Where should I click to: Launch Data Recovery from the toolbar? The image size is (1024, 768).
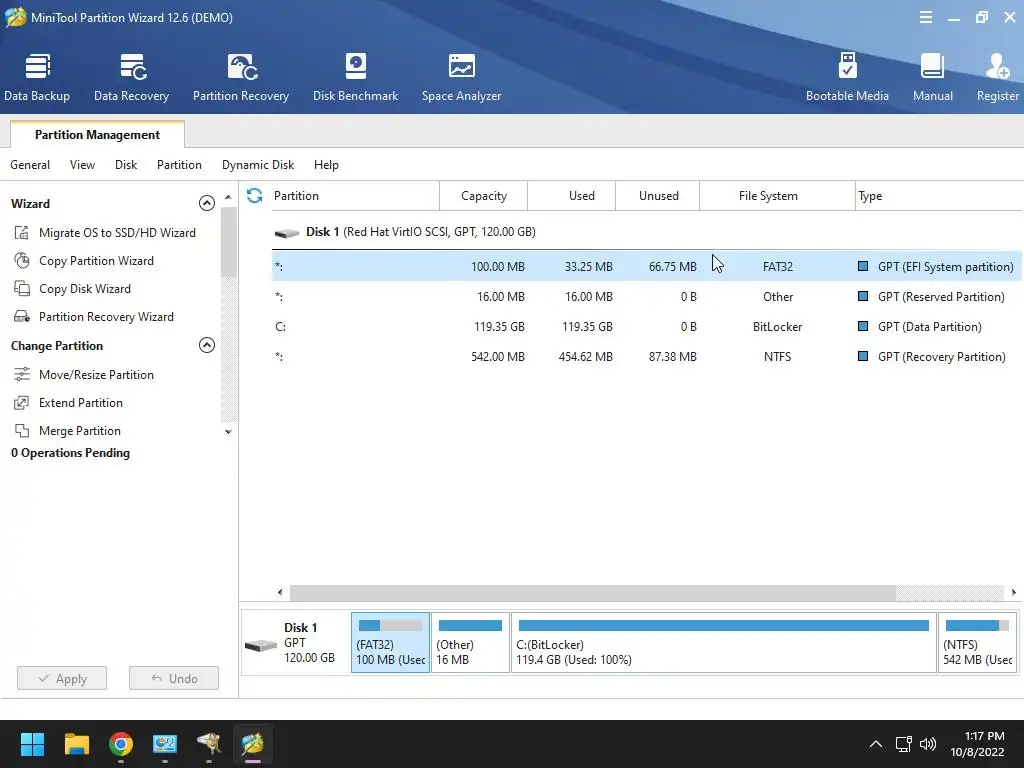(131, 78)
